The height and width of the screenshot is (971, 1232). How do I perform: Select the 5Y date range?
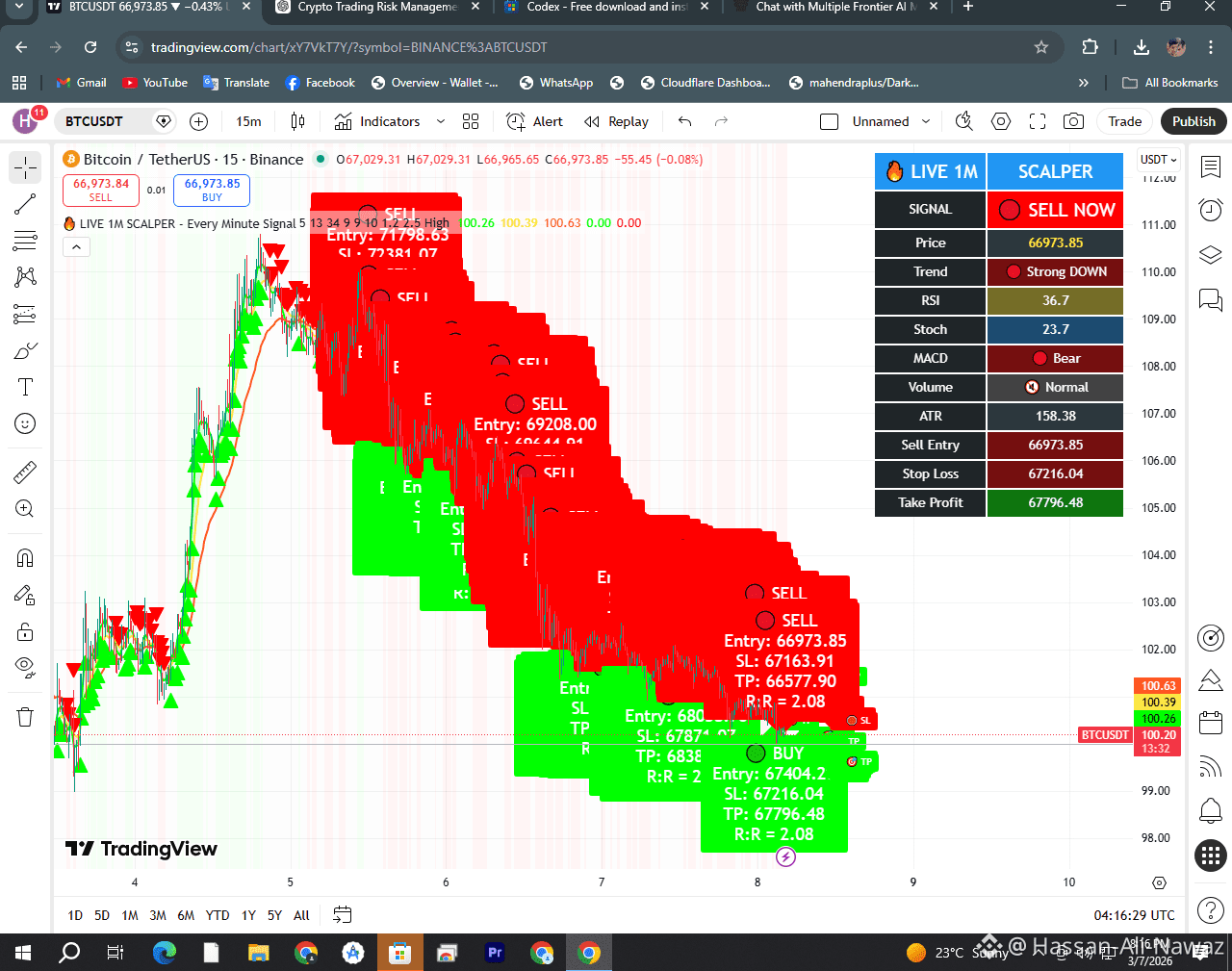(x=274, y=915)
